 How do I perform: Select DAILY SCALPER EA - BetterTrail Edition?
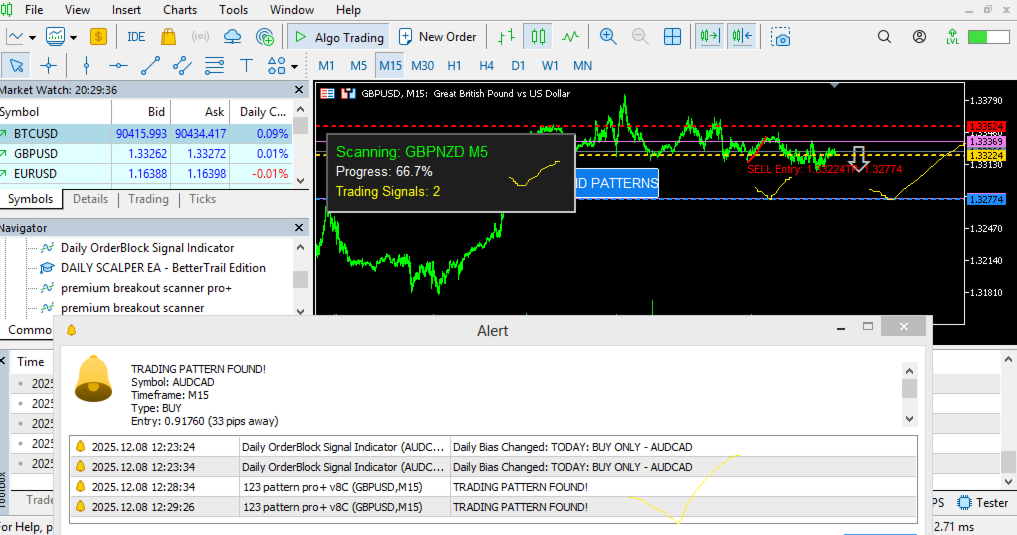(163, 268)
